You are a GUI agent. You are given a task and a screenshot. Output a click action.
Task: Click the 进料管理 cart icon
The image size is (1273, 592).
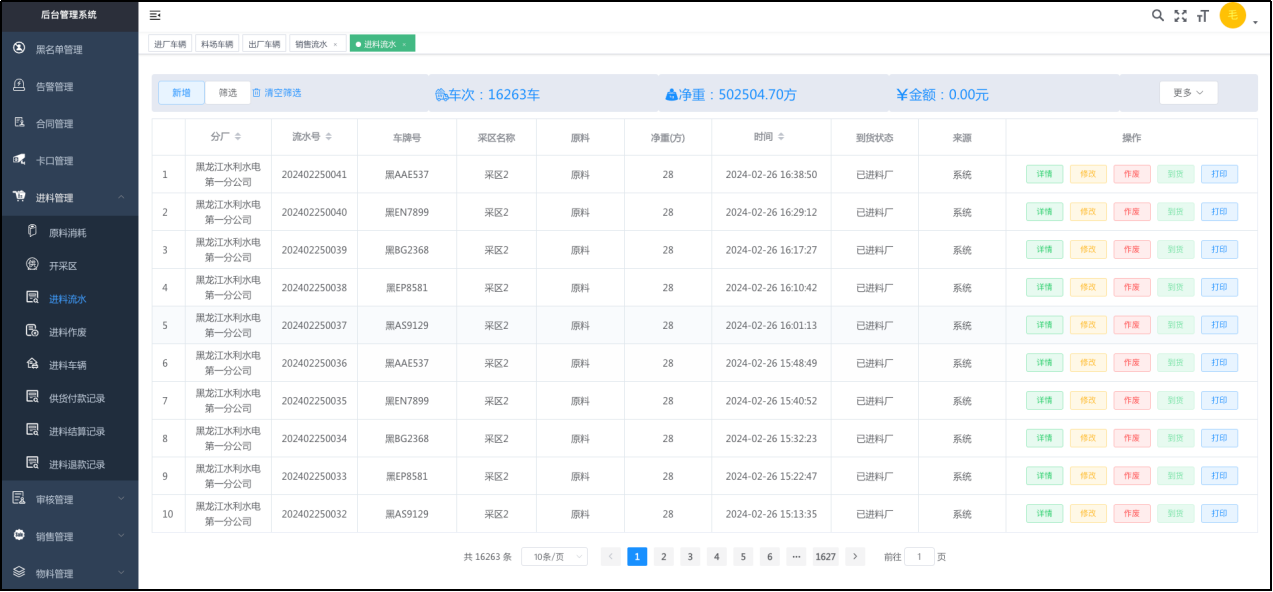click(19, 197)
